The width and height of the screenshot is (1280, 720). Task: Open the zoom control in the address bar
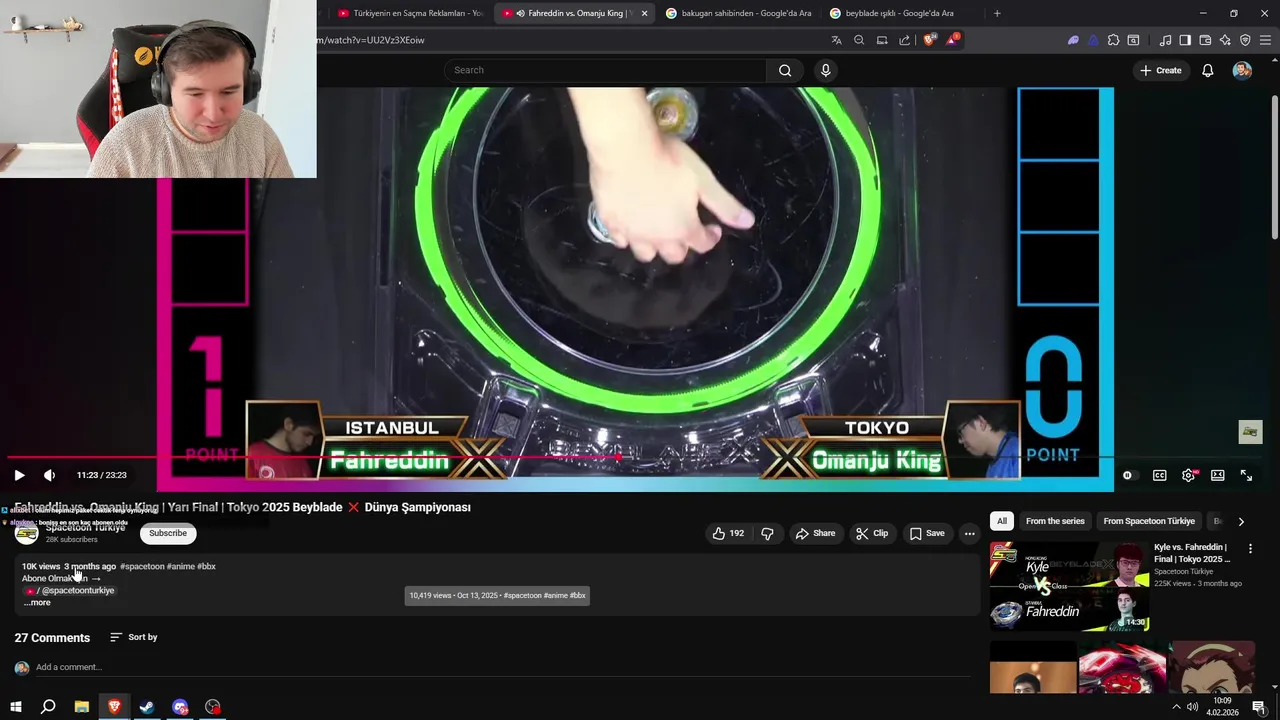coord(859,40)
